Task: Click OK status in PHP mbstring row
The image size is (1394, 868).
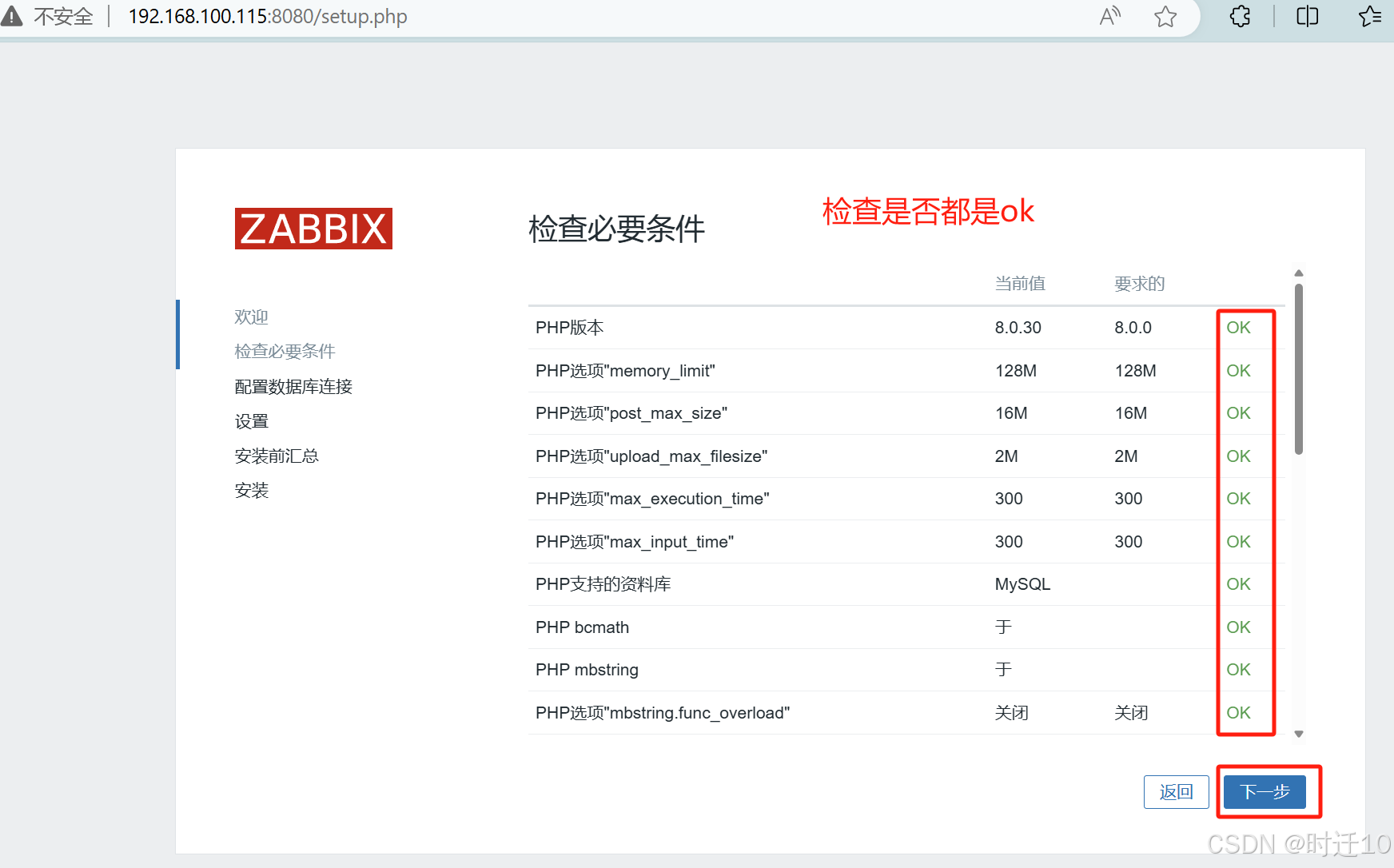Action: (1238, 670)
